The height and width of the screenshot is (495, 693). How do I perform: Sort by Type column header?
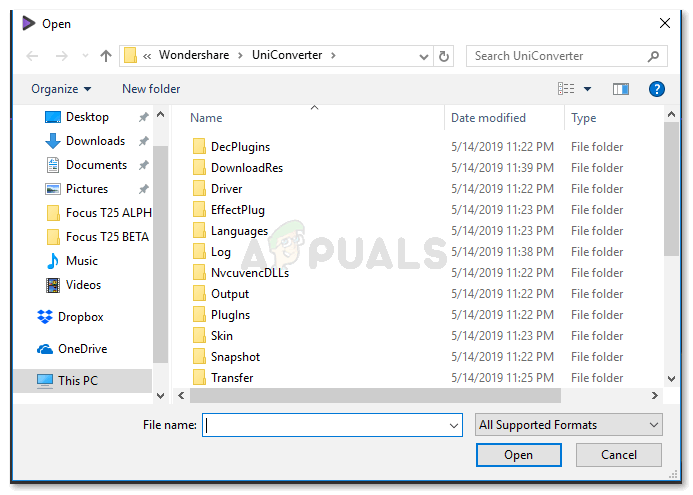point(583,118)
